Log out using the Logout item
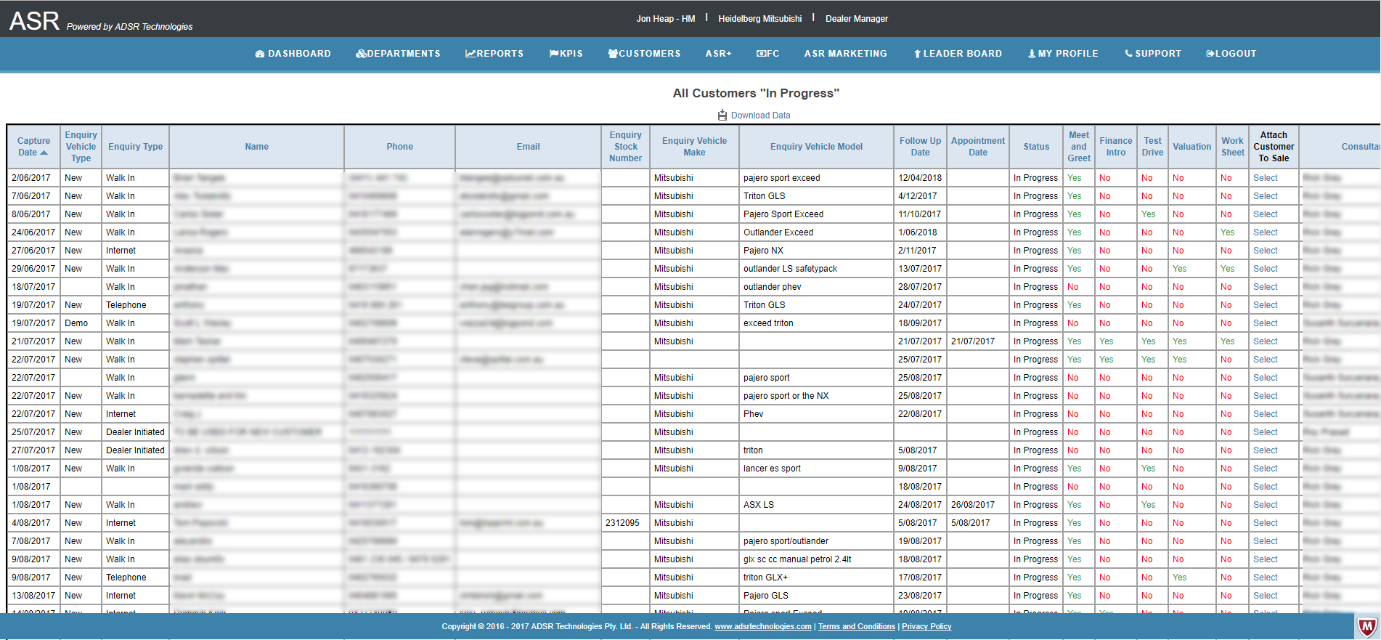Viewport: 1381px width, 640px height. click(x=1231, y=54)
